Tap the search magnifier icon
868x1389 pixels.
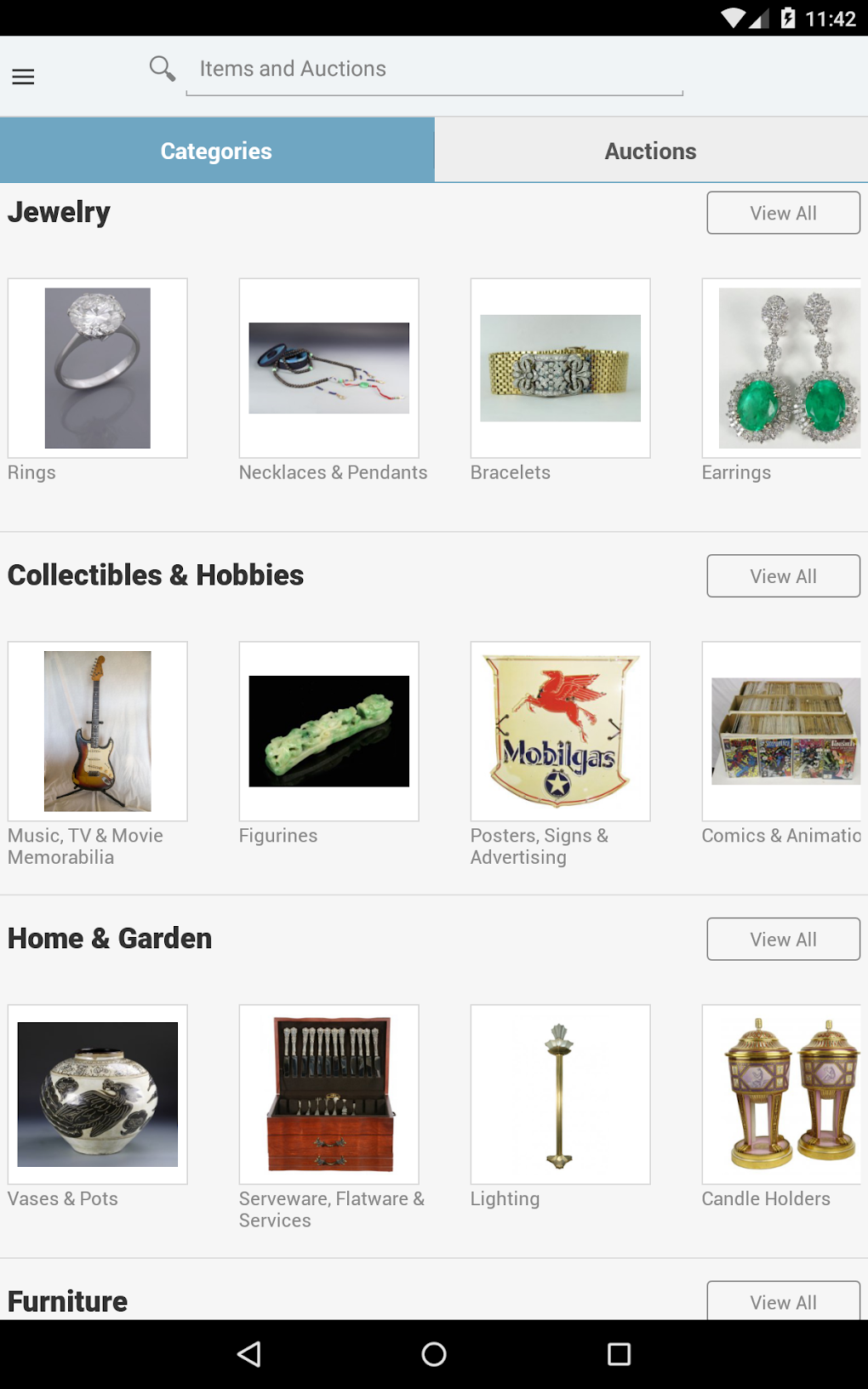click(x=162, y=68)
